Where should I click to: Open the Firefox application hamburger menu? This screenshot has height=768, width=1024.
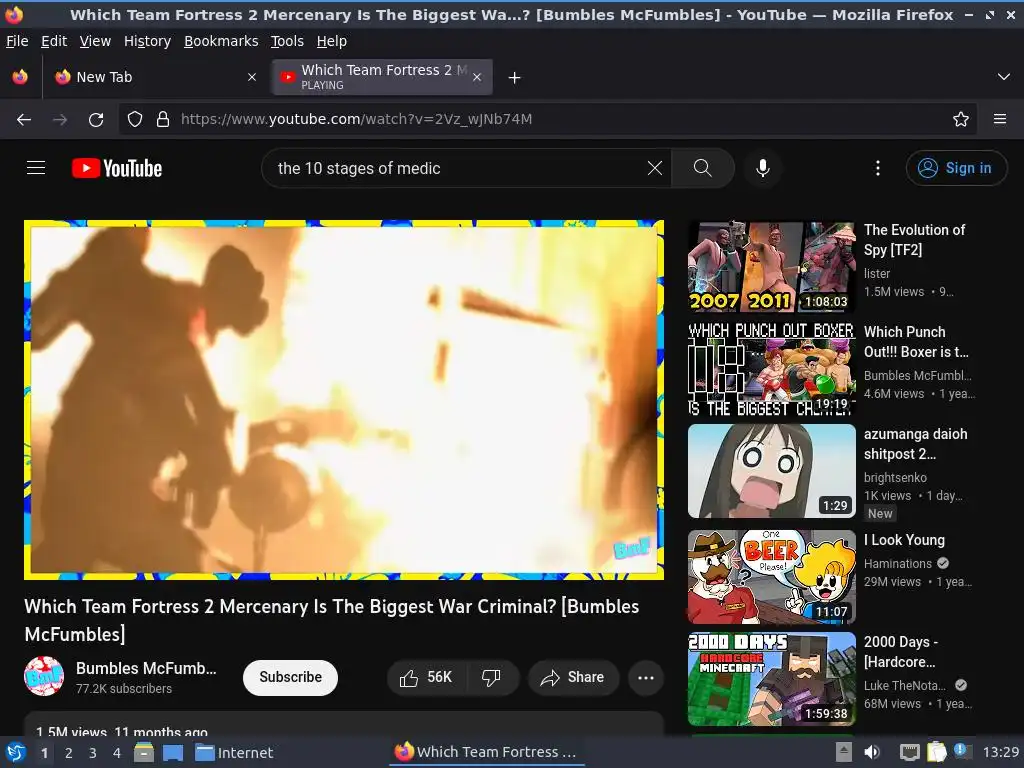point(1000,119)
